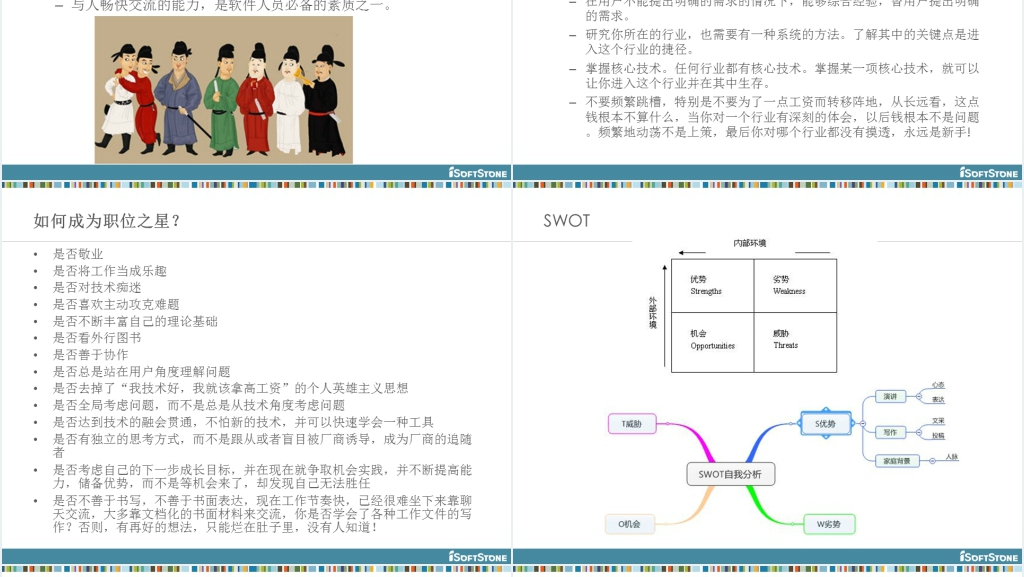Click bullet 是否达到技术的融会贯通
The image size is (1024, 577).
(243, 422)
